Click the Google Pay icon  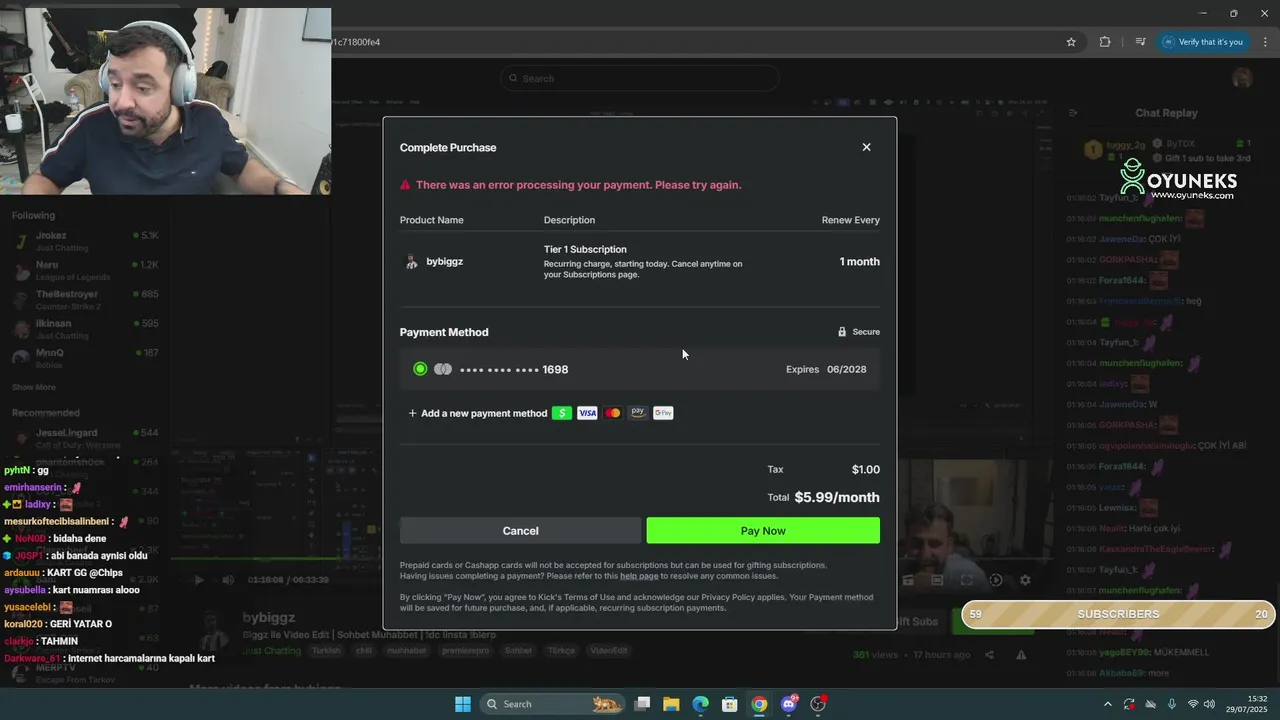(x=663, y=413)
